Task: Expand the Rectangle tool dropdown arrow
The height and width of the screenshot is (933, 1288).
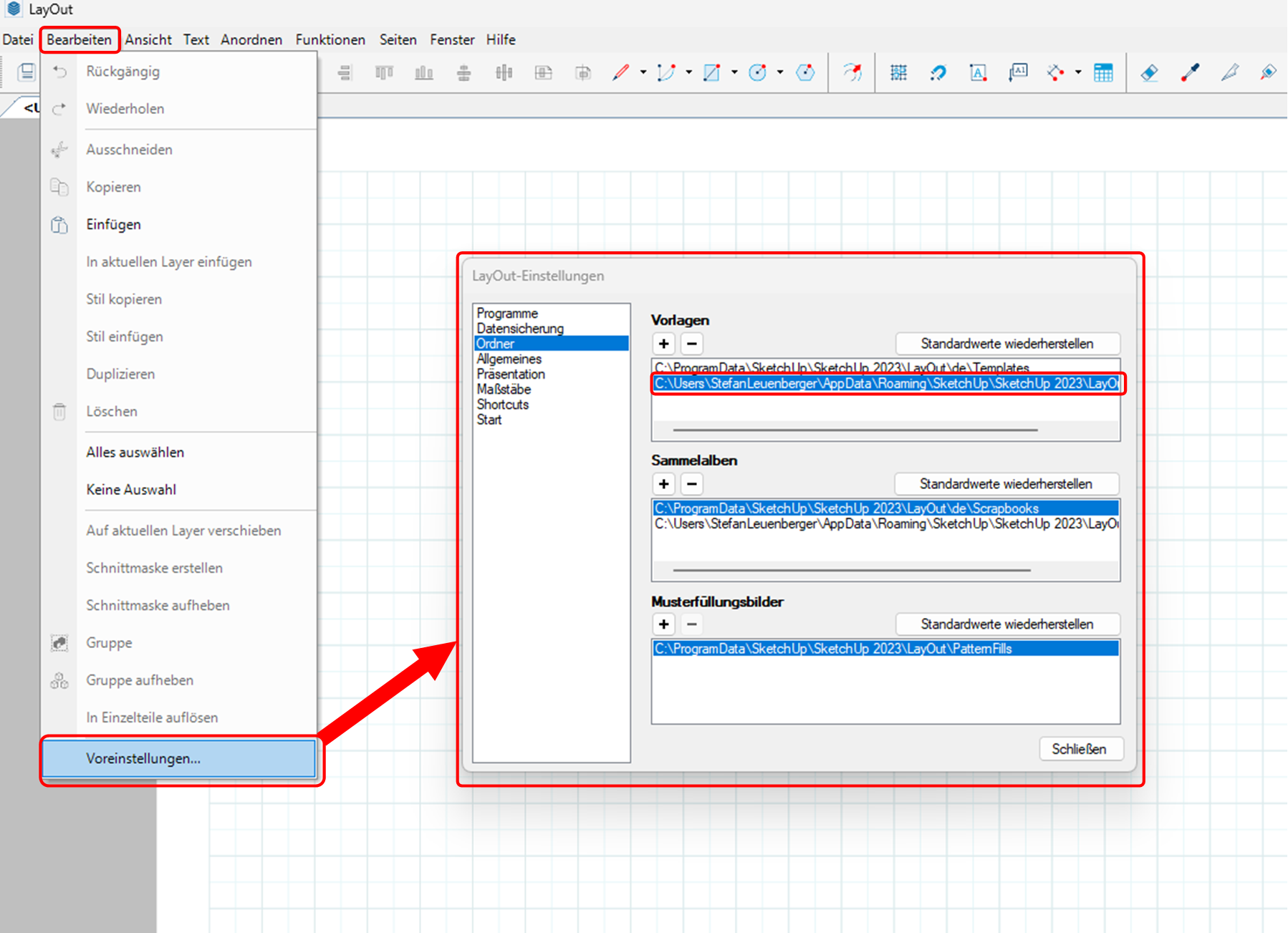Action: point(734,72)
